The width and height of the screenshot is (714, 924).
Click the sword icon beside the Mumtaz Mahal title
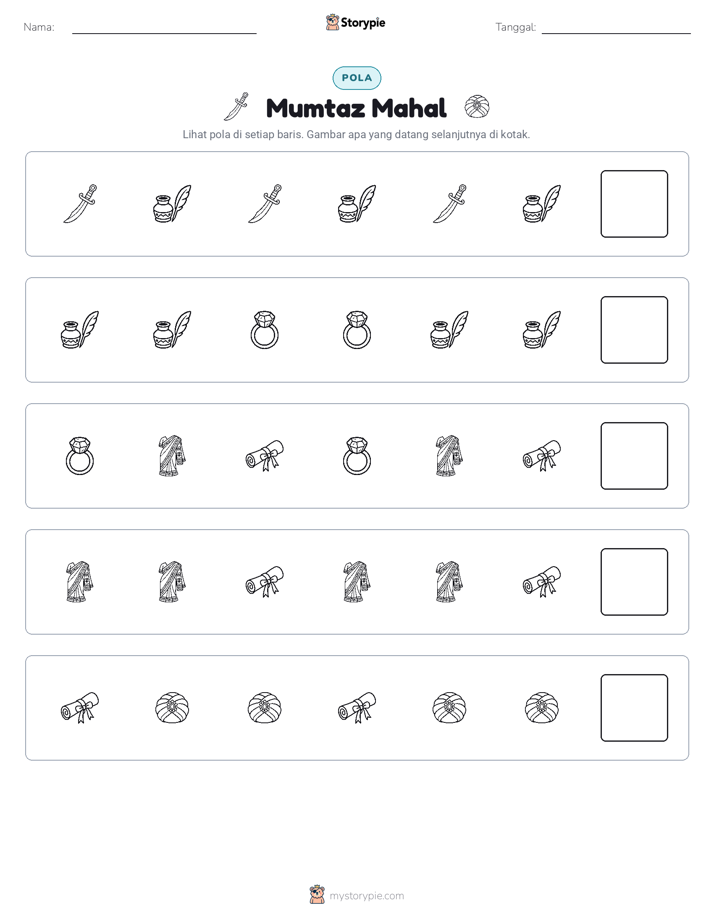[236, 107]
